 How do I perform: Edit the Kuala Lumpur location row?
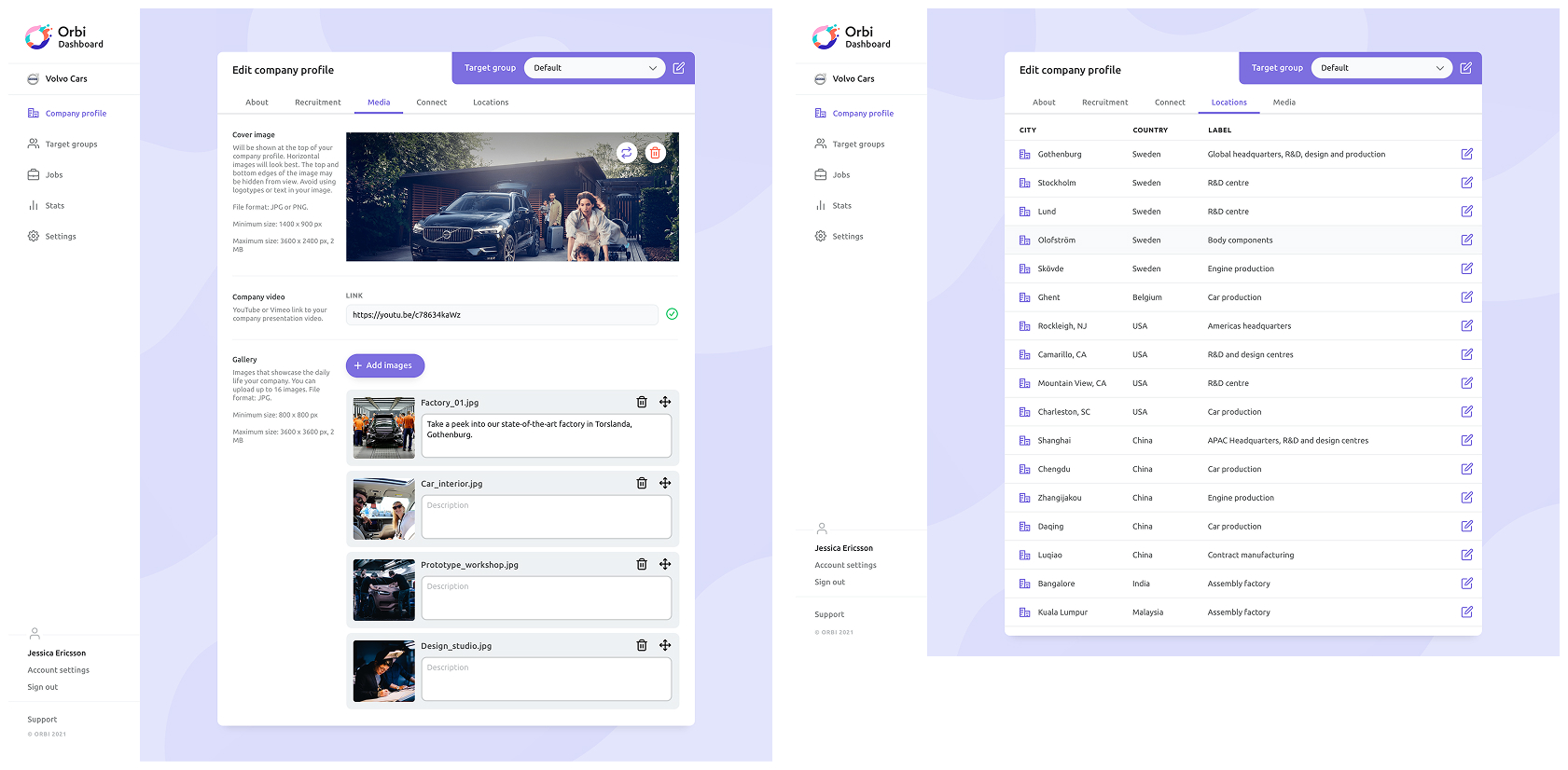click(1467, 612)
